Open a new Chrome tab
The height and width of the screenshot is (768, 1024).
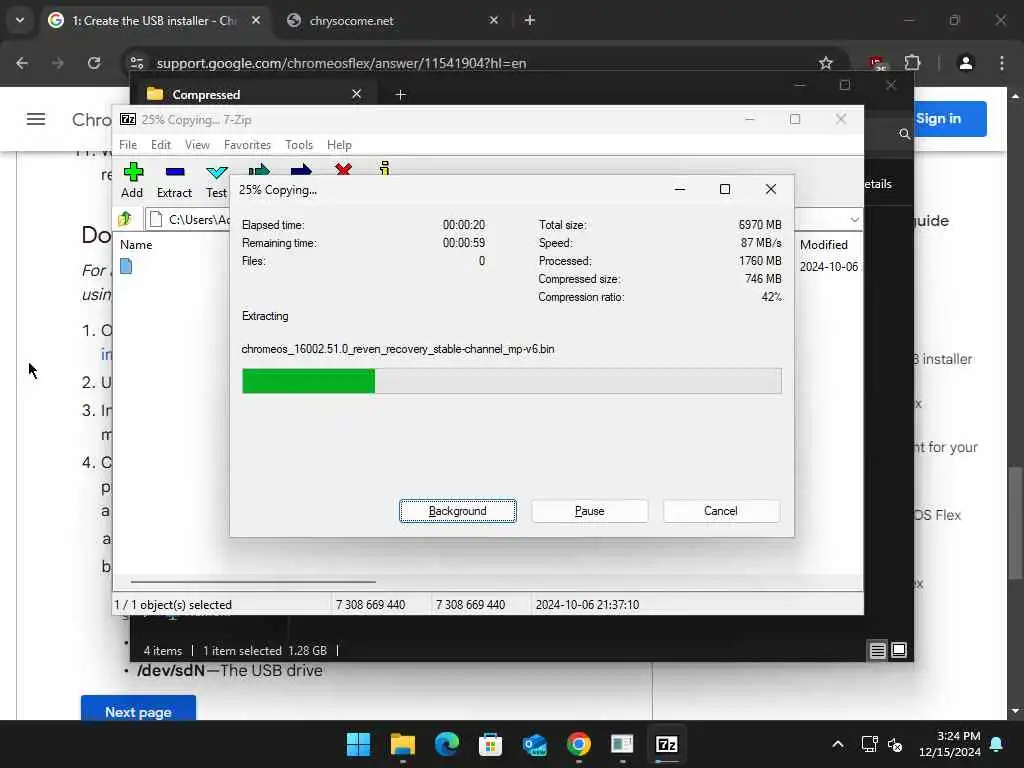coord(530,21)
